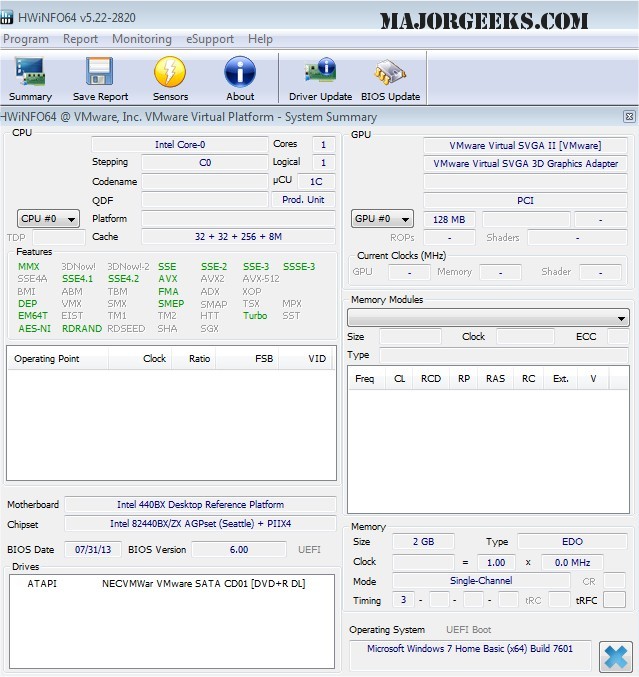Click the empty Codename field

[x=205, y=181]
